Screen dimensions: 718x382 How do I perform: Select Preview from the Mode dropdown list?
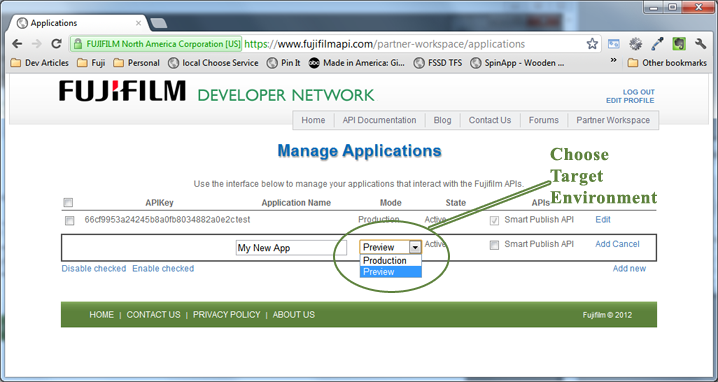coord(390,272)
